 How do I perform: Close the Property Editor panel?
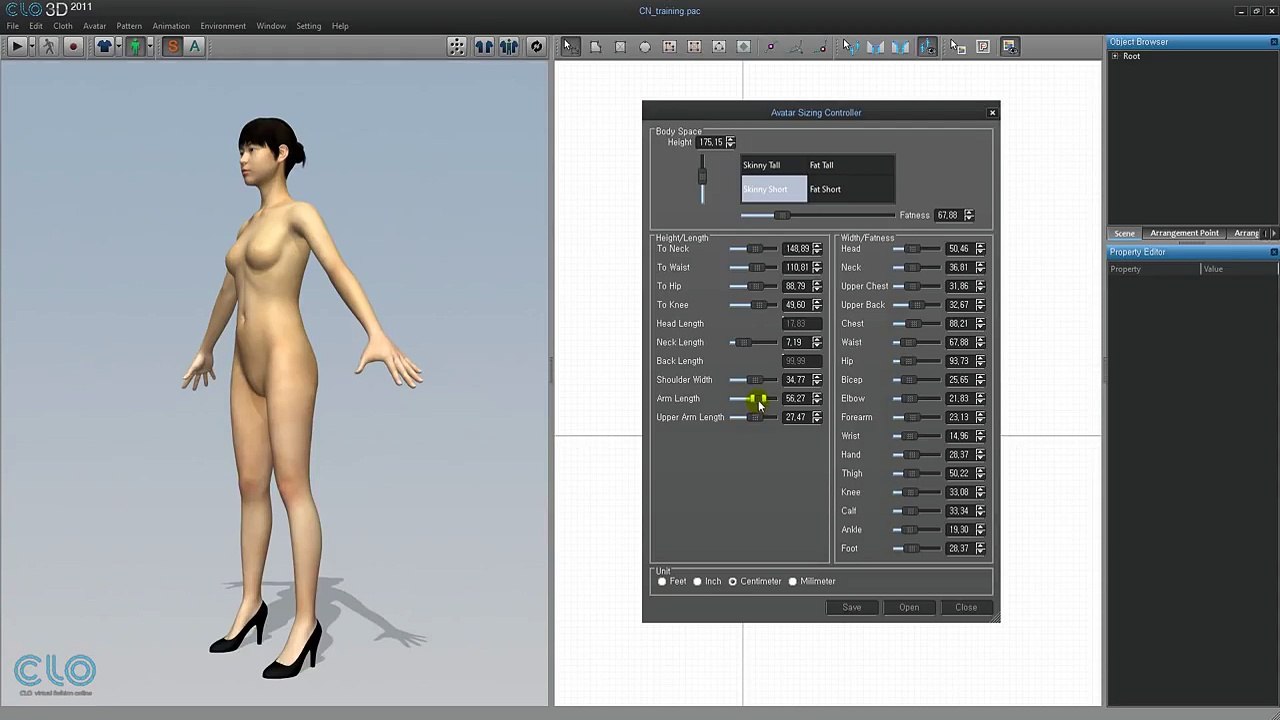(x=1274, y=252)
